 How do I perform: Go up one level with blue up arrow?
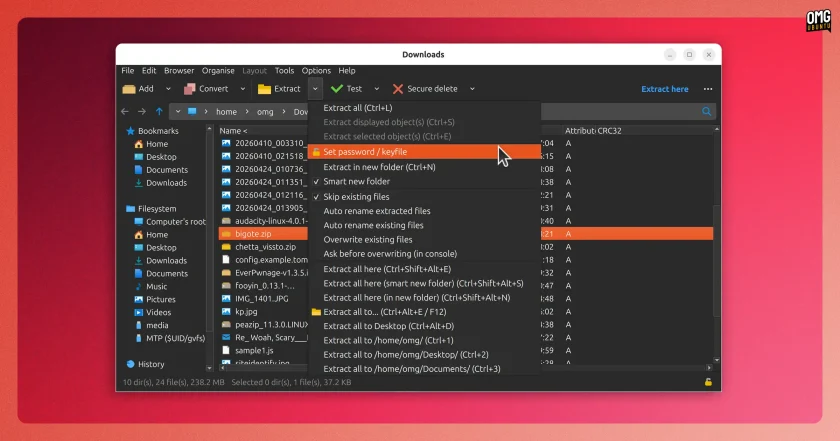(159, 111)
